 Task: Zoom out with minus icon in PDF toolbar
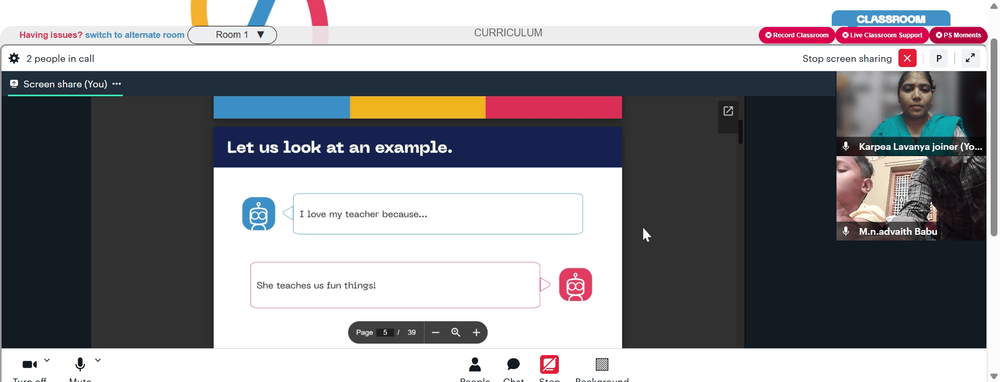click(x=436, y=332)
